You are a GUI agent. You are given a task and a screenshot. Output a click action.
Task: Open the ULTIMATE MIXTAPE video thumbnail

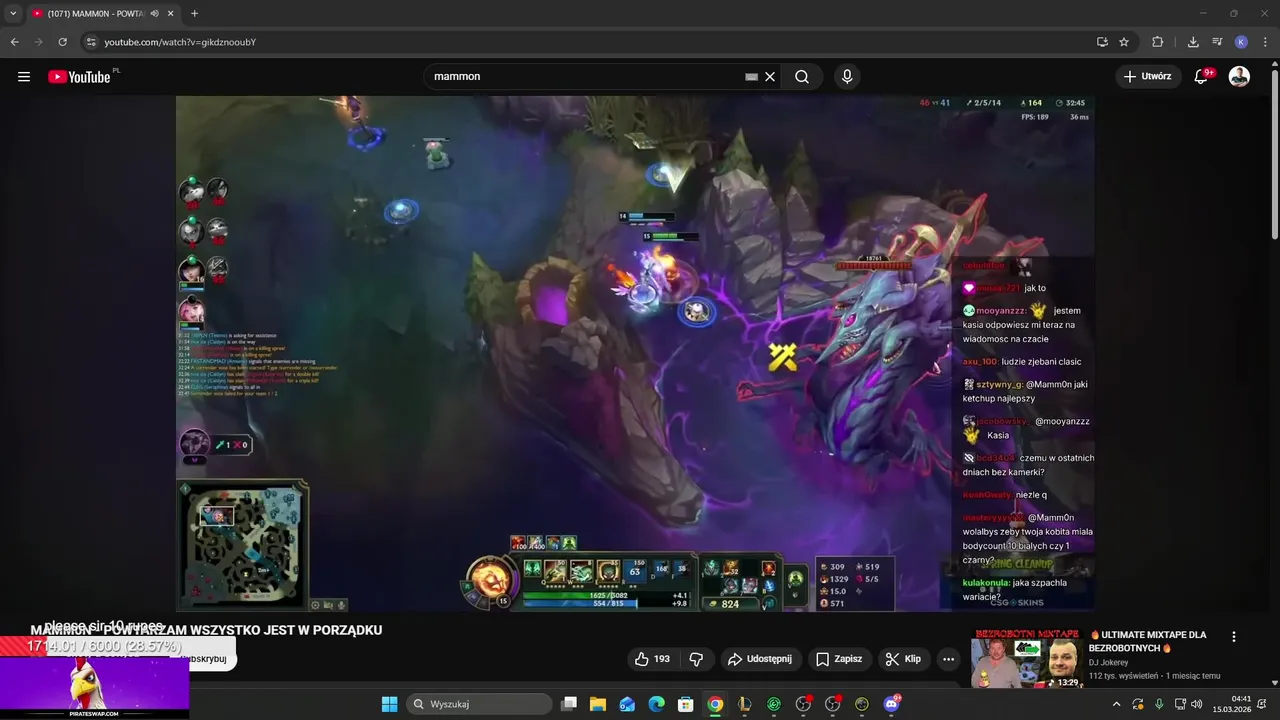coord(1027,658)
